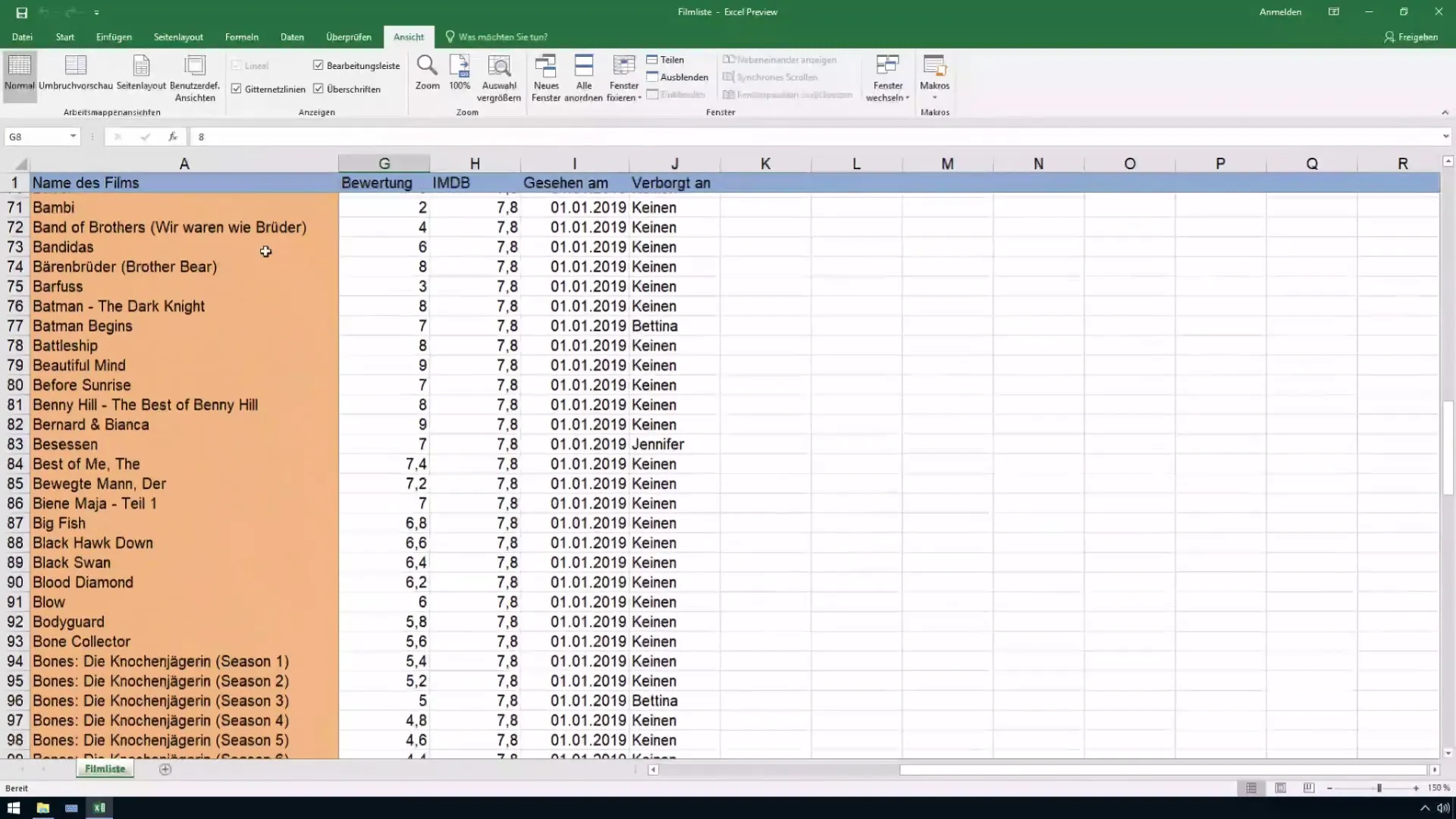Open Quick Access Toolbar customize dropdown

[x=96, y=13]
